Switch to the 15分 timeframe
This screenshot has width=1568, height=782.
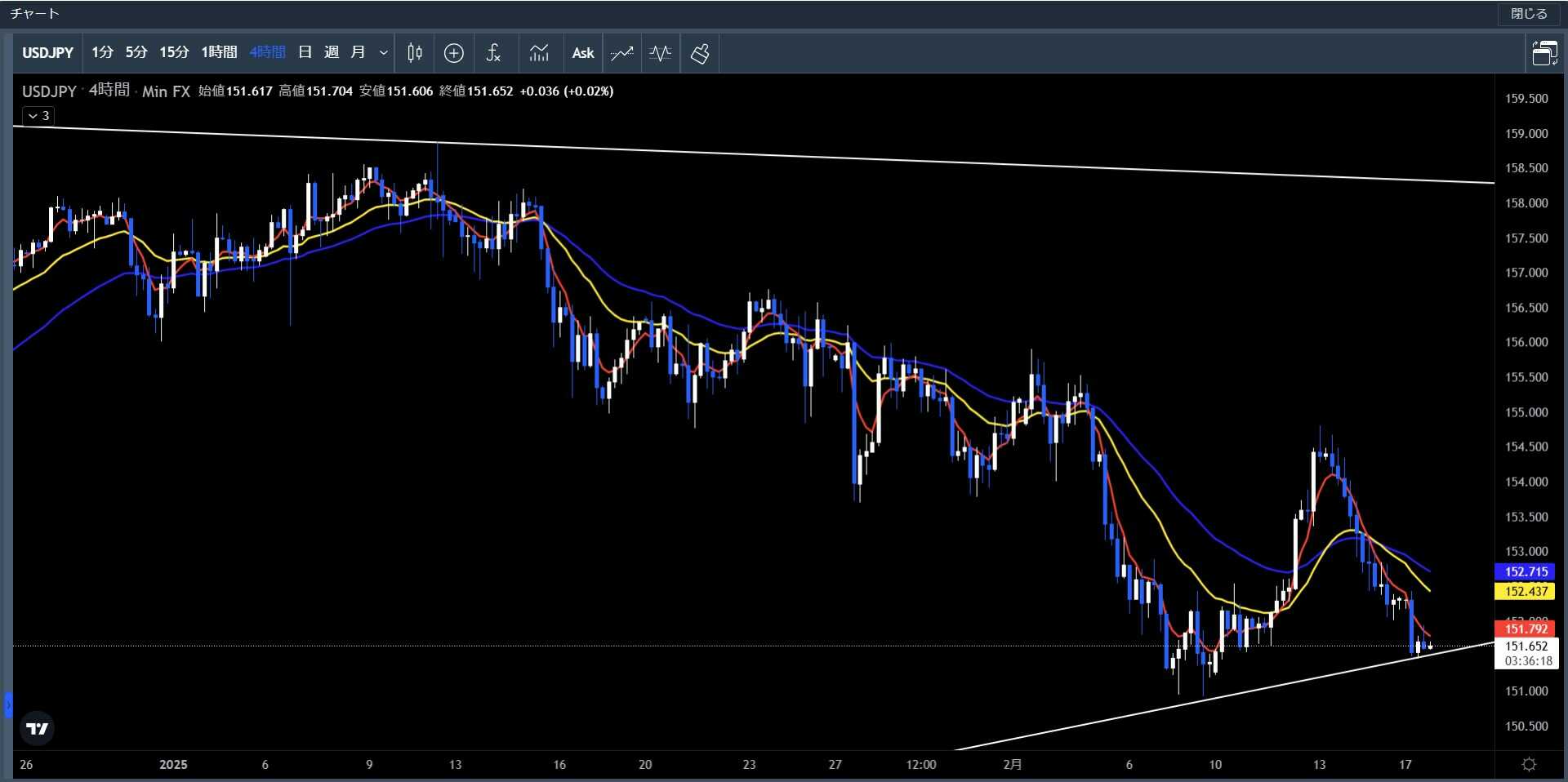(x=174, y=52)
